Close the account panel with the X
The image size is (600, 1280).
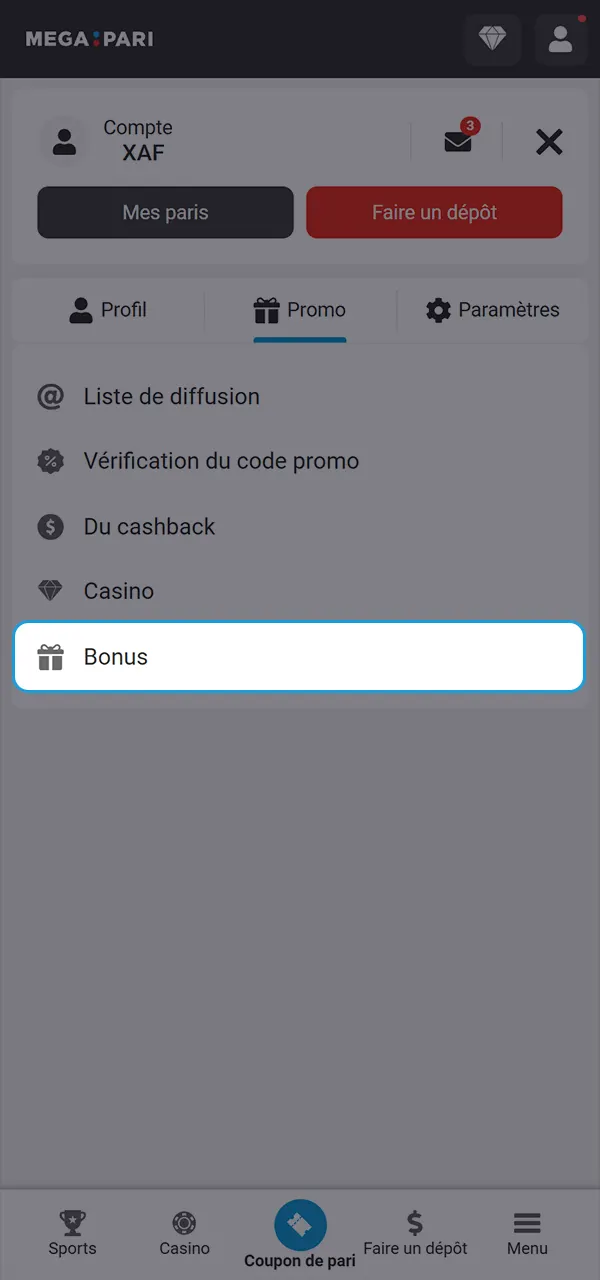pyautogui.click(x=549, y=141)
